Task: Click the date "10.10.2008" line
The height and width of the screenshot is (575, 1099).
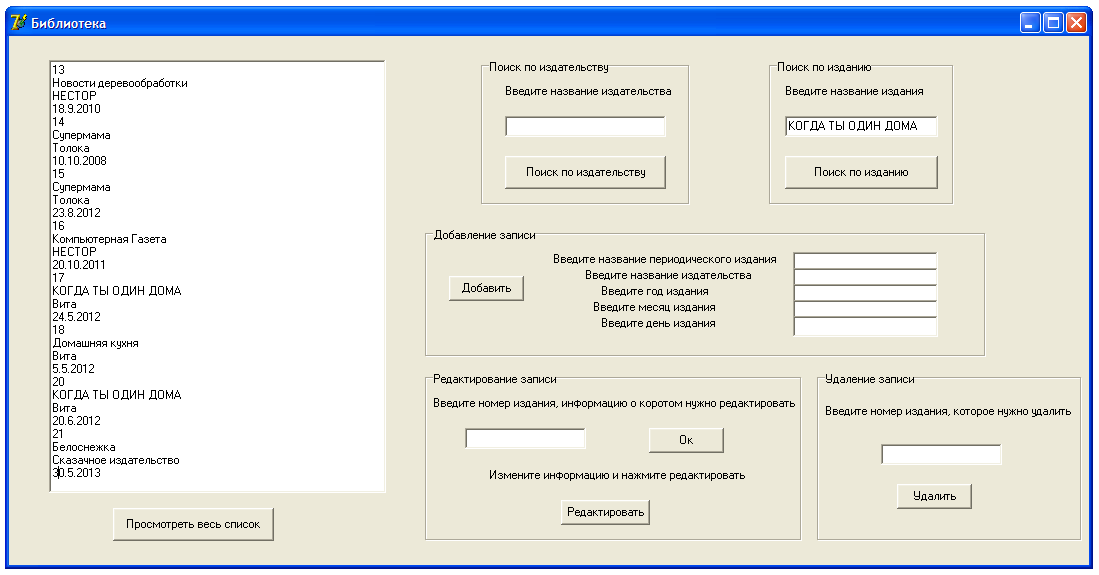Action: 79,161
